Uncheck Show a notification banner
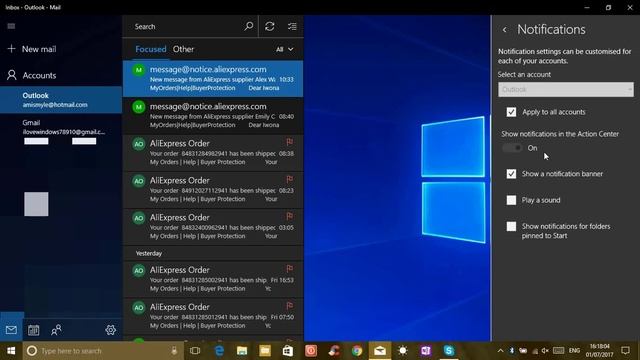The image size is (640, 360). click(x=511, y=174)
